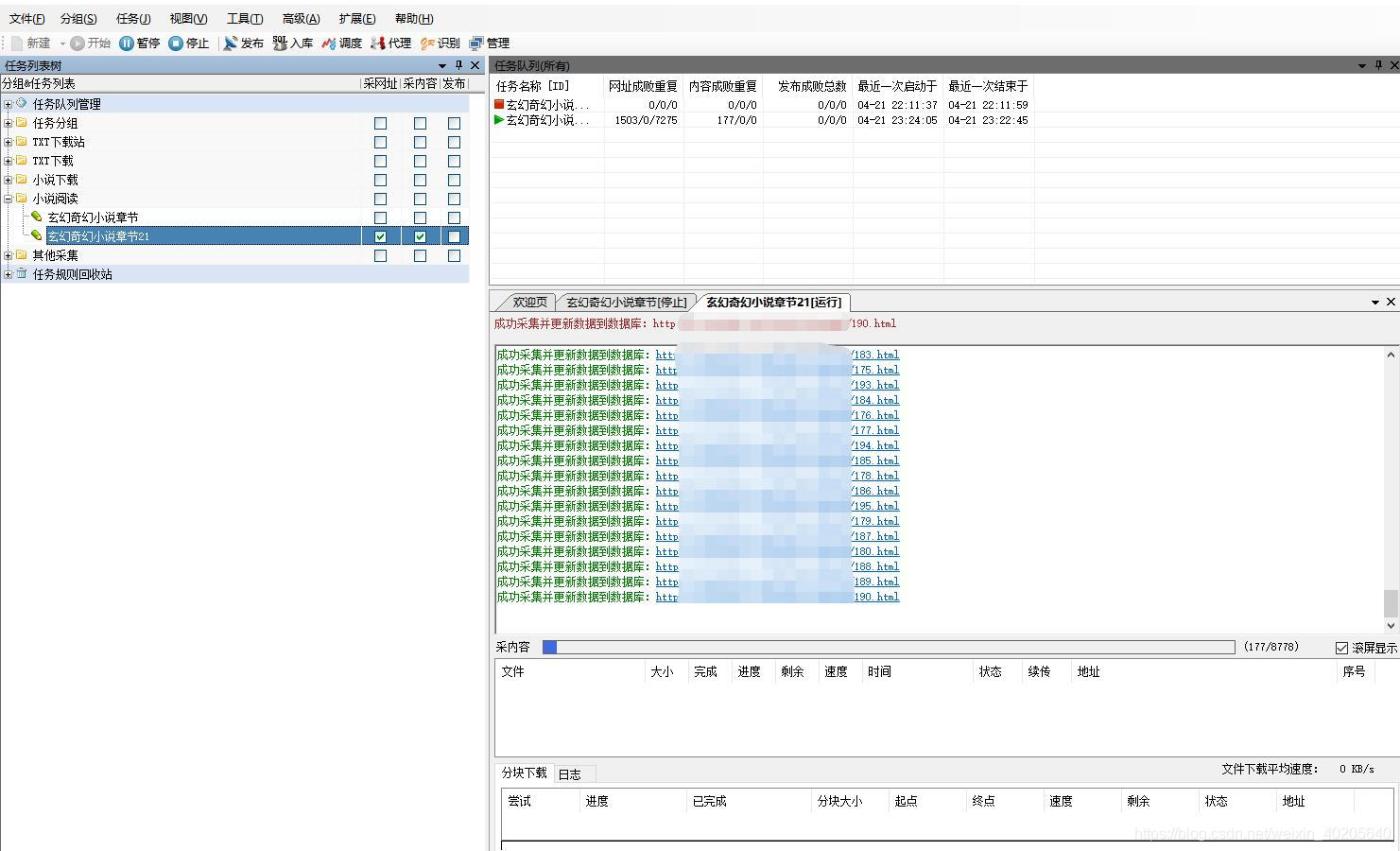Open the 任务(J) menu
This screenshot has width=1400, height=851.
tap(133, 19)
